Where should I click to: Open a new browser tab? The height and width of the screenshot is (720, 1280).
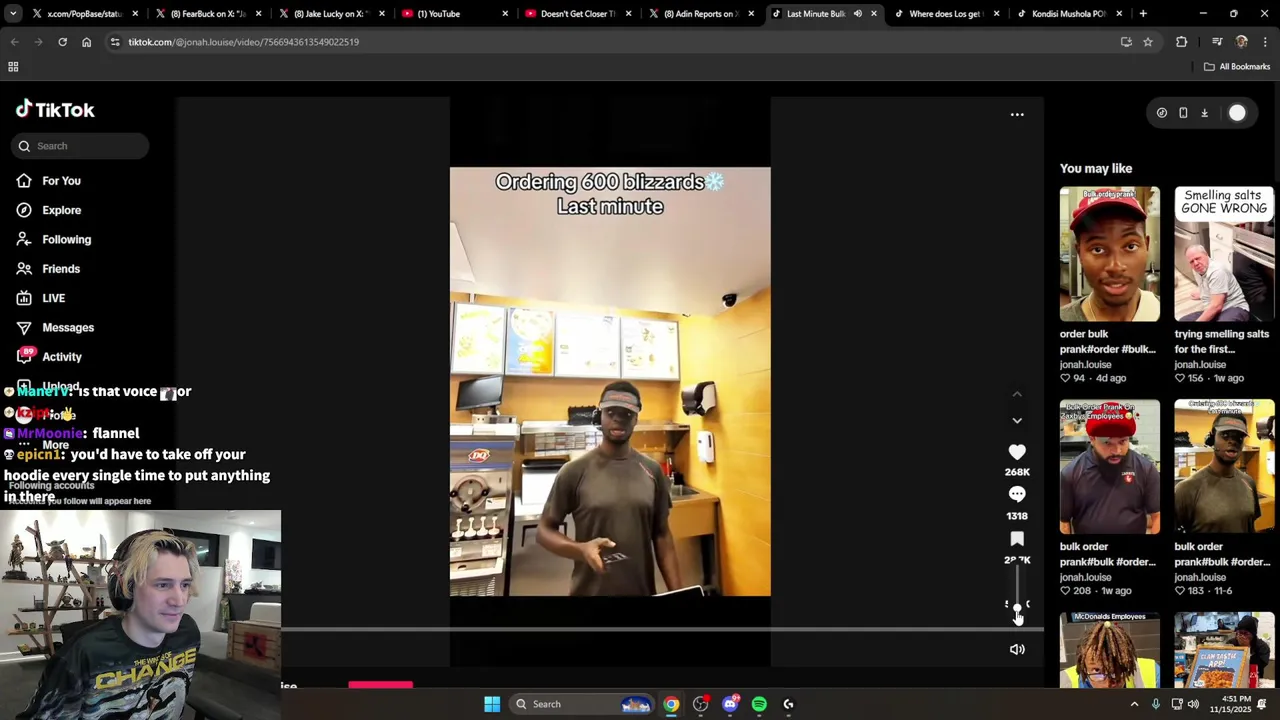pos(1143,14)
